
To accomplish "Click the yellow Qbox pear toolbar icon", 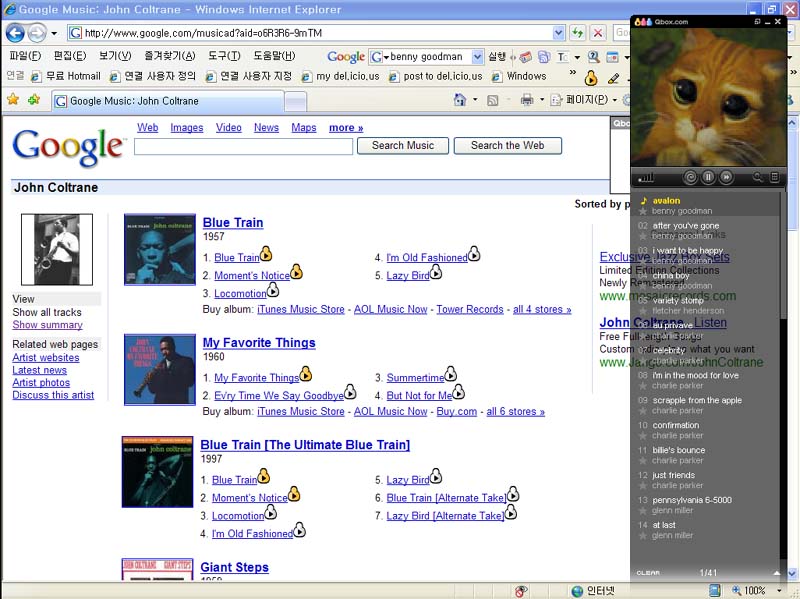I will (x=590, y=78).
